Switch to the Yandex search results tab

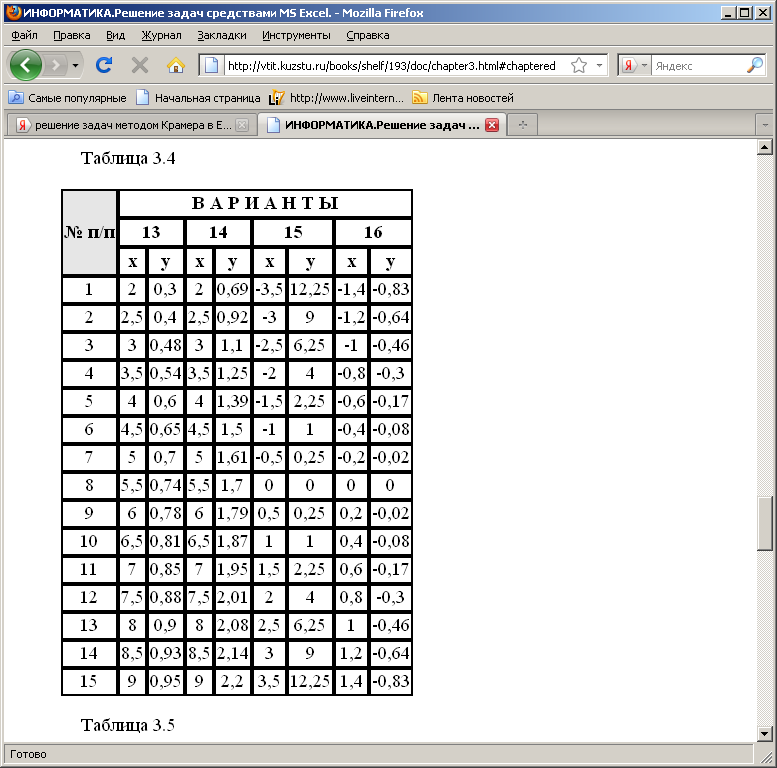(124, 125)
